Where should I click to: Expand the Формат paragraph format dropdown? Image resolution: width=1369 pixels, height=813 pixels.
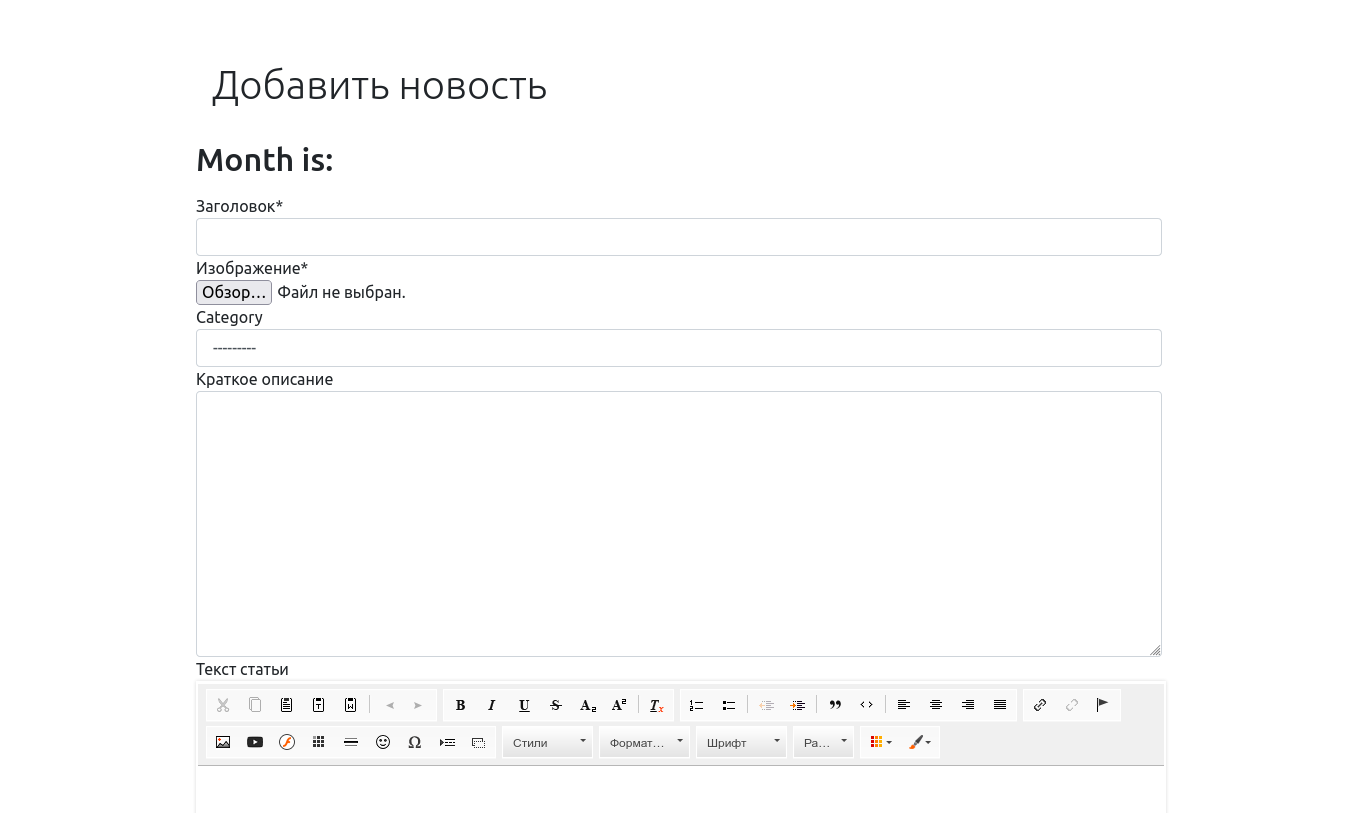coord(644,742)
